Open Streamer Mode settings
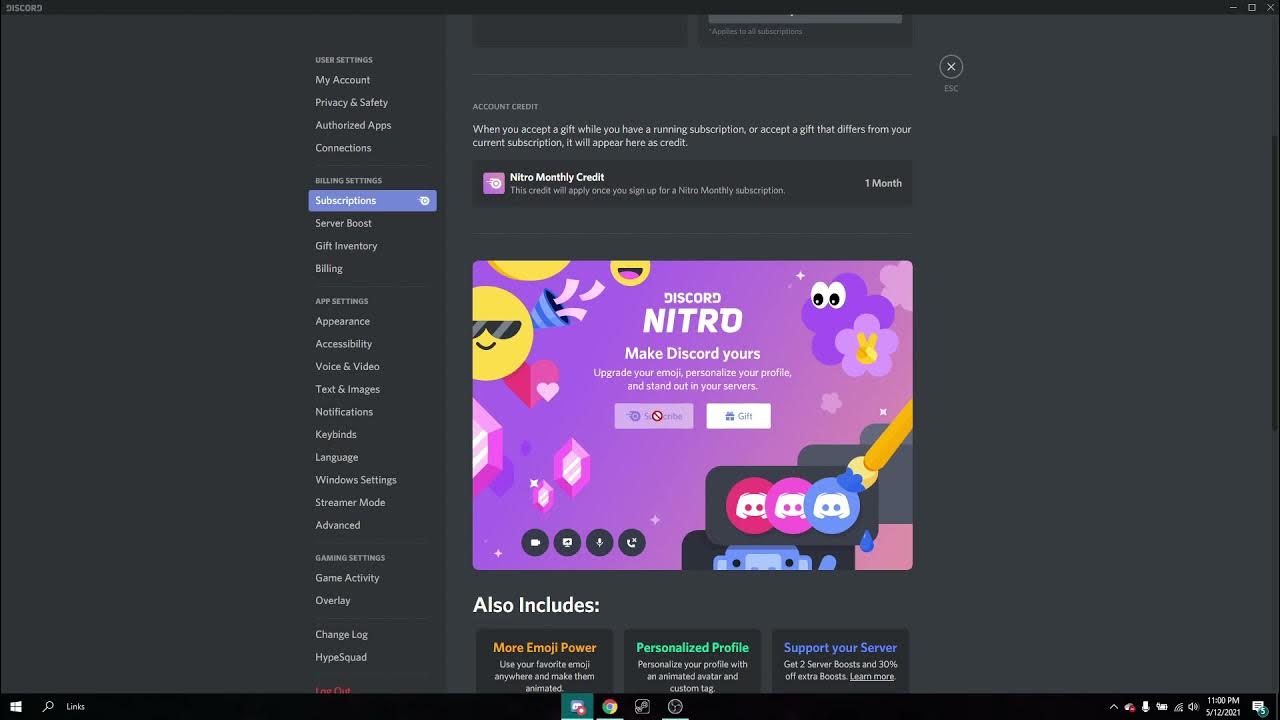The width and height of the screenshot is (1280, 720). point(350,502)
